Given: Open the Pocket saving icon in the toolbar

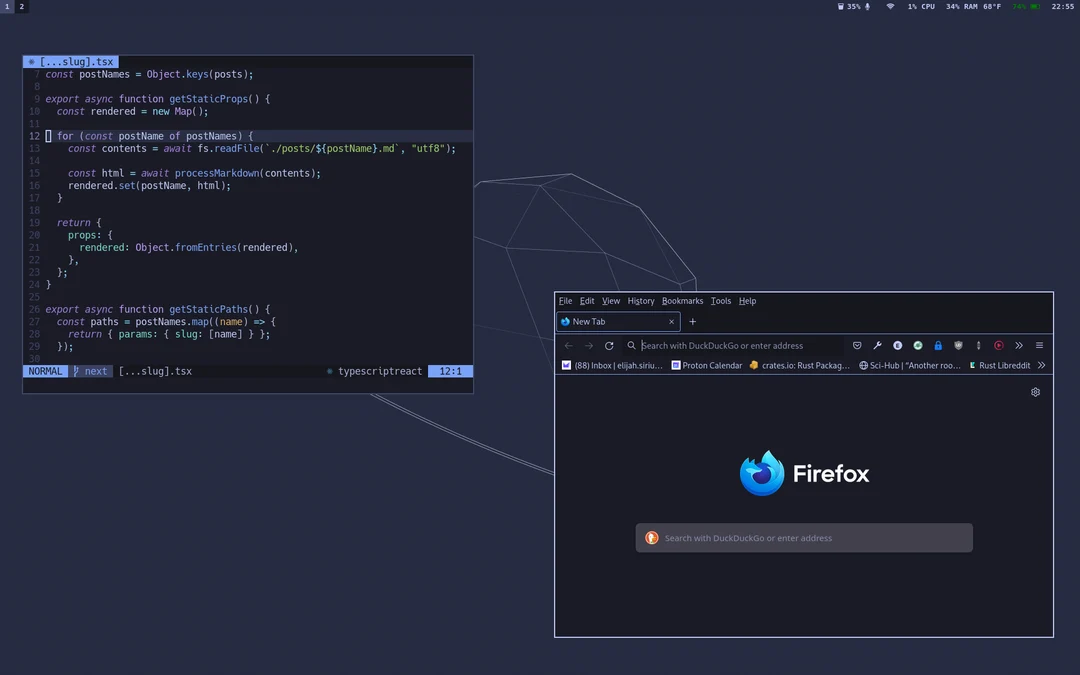Looking at the screenshot, I should [857, 345].
